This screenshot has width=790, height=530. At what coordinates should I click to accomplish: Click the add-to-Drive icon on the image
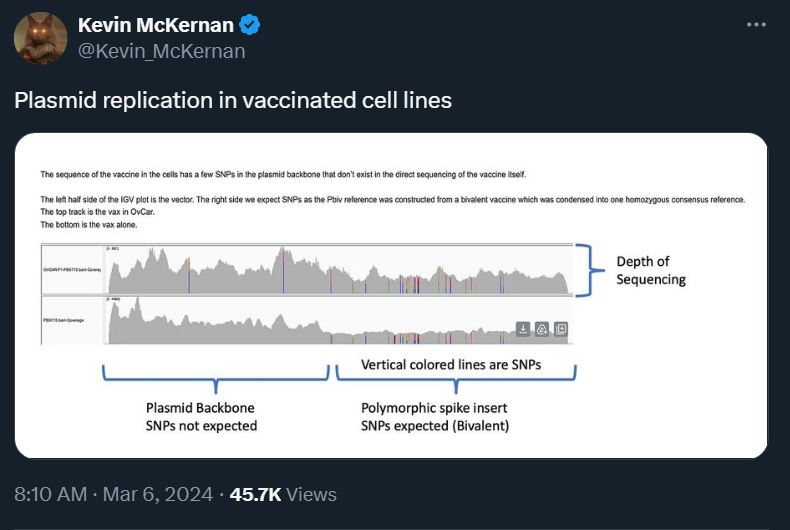(542, 329)
